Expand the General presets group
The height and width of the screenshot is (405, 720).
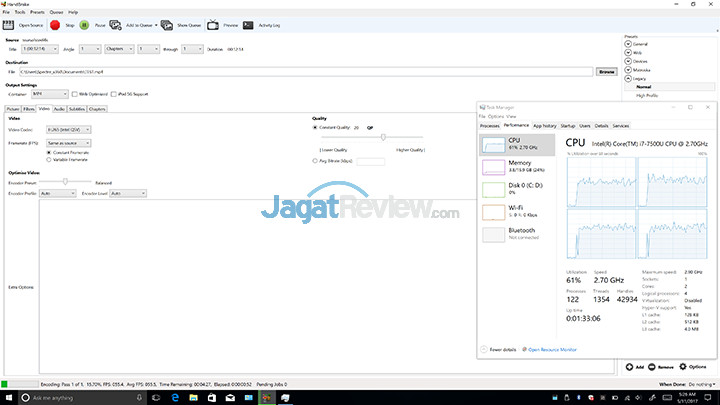pos(628,44)
